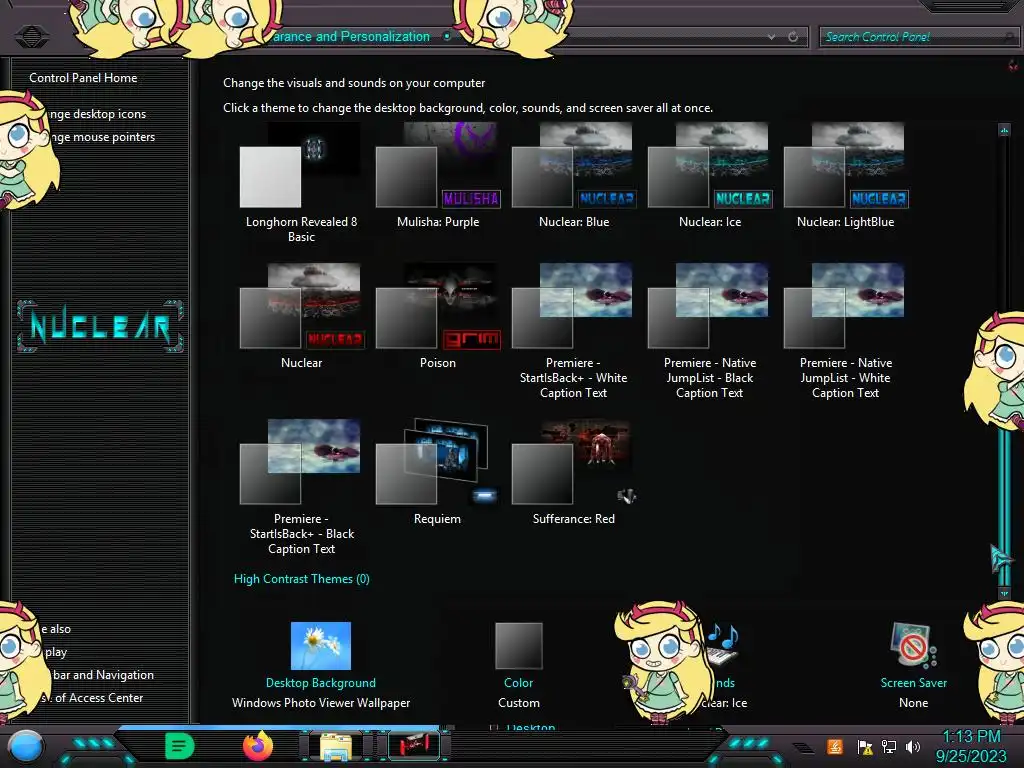Go to Control Panel Home
Image resolution: width=1024 pixels, height=768 pixels.
(x=83, y=78)
